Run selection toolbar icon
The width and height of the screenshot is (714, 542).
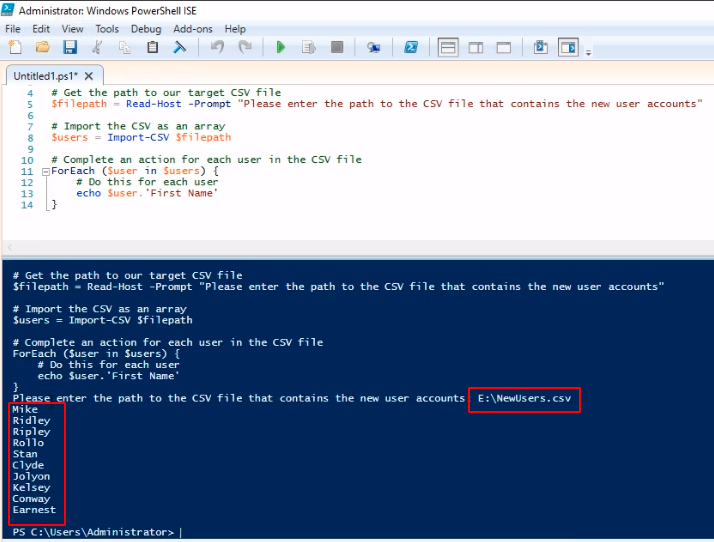pos(309,47)
